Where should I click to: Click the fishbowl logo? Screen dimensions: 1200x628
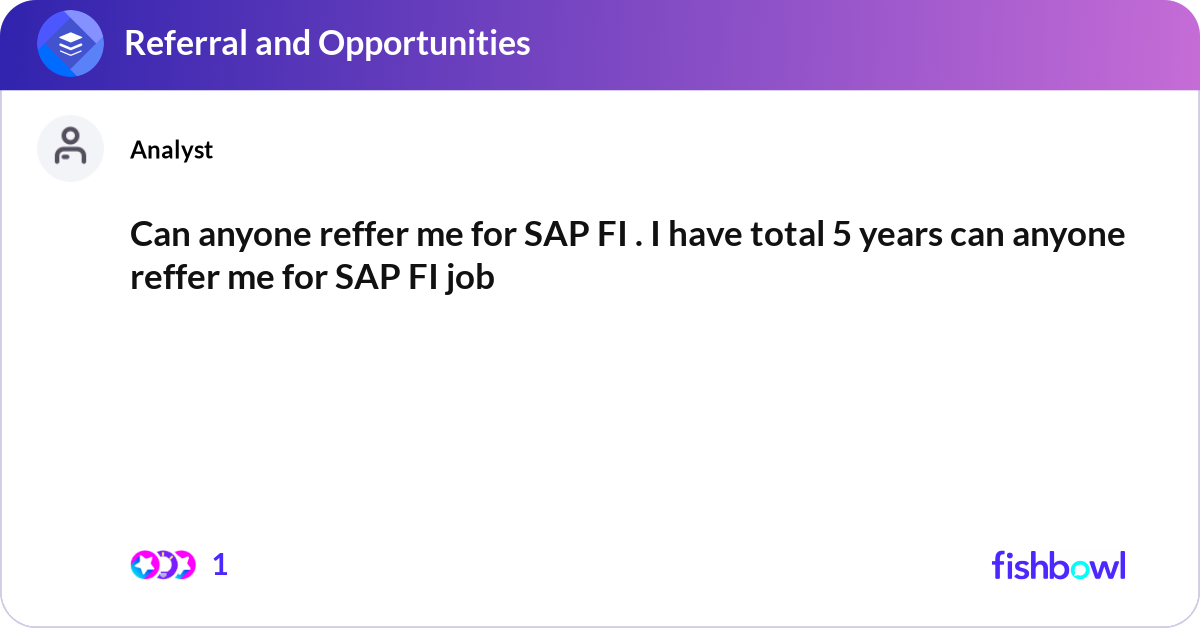[1058, 565]
